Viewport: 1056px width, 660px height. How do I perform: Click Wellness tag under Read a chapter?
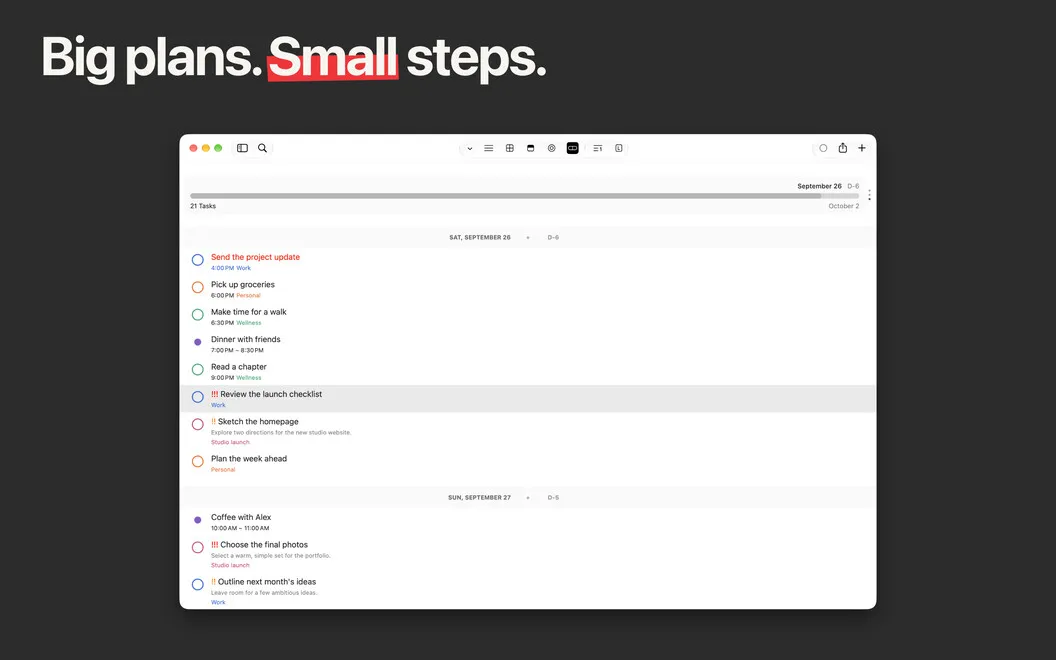249,378
